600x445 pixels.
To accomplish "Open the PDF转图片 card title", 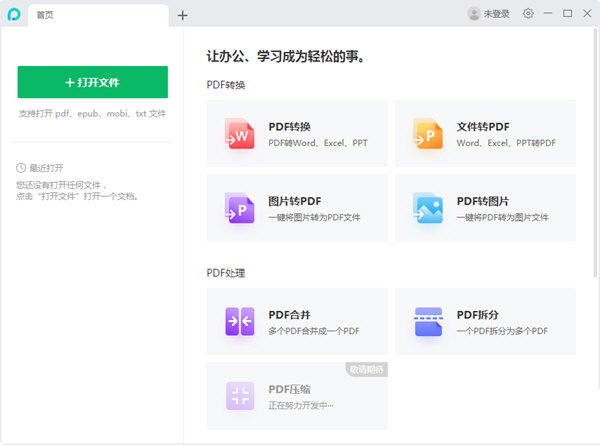I will (483, 201).
